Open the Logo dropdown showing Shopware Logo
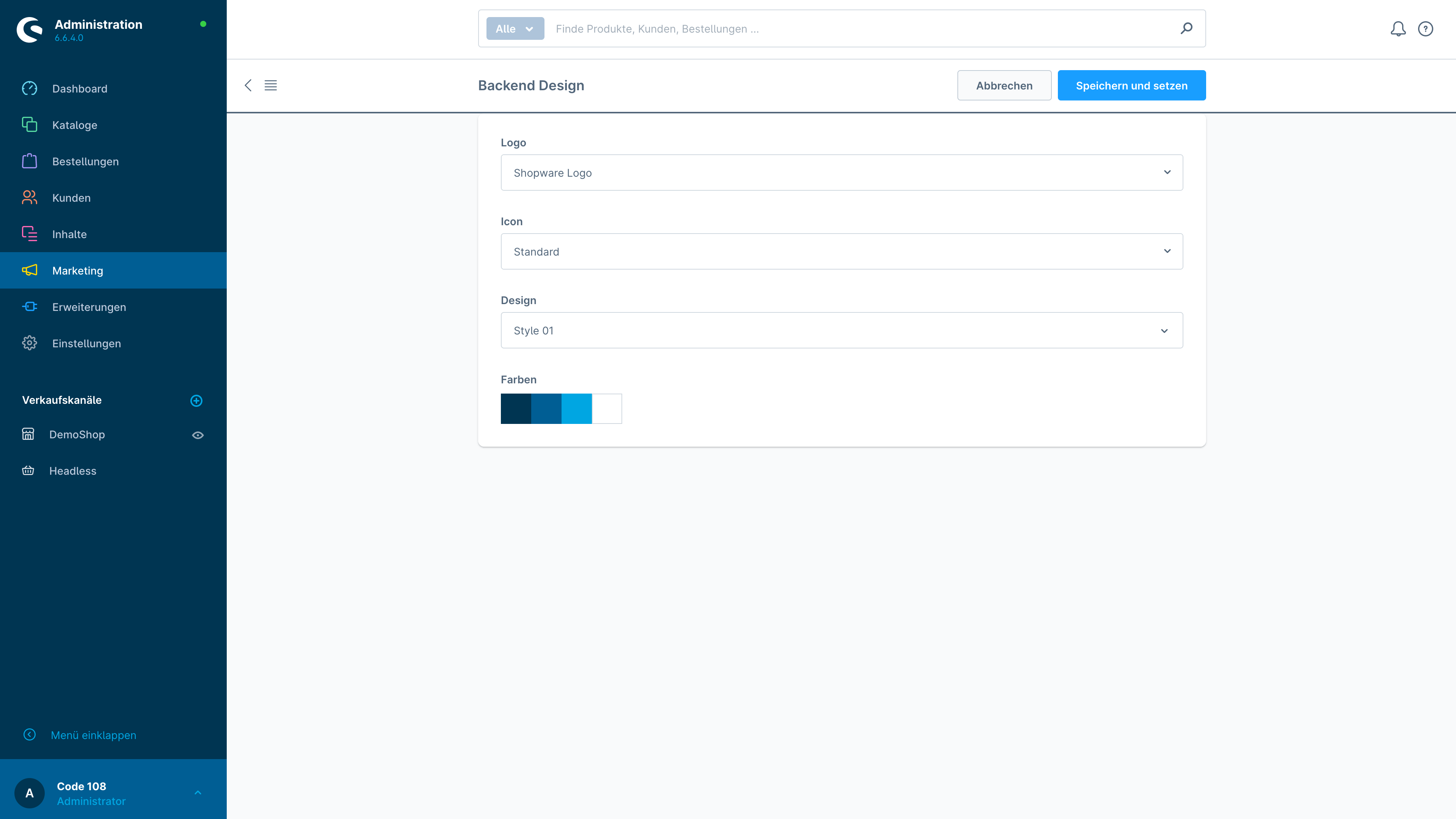1456x819 pixels. [x=842, y=173]
